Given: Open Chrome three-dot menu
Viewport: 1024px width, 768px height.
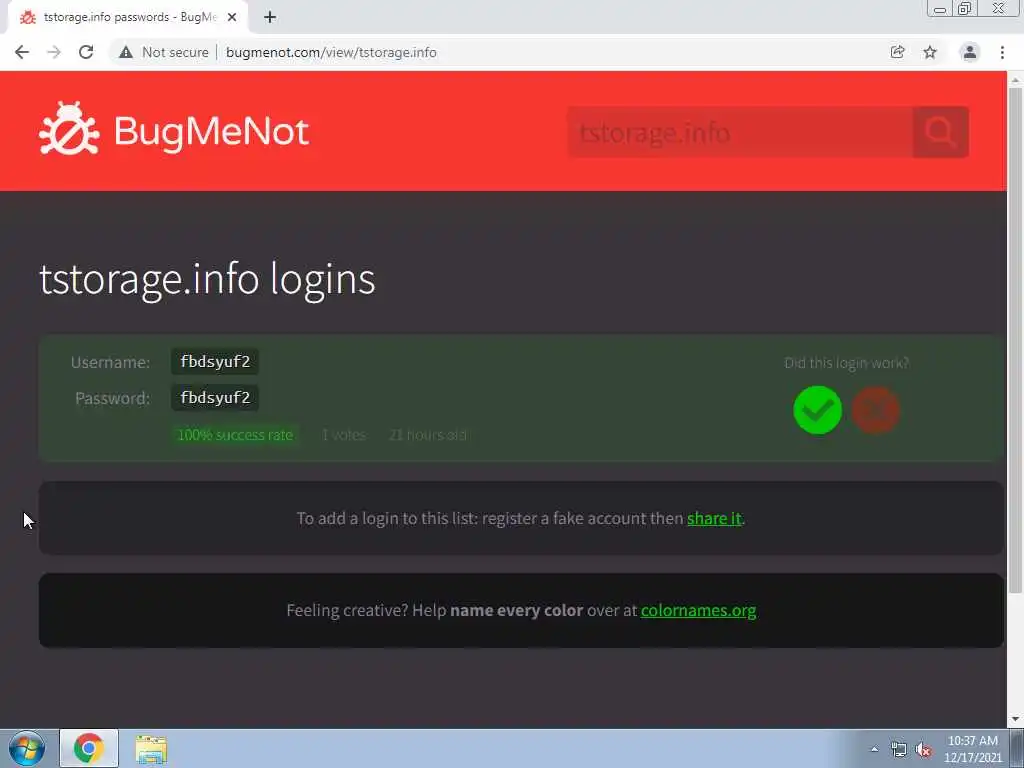Looking at the screenshot, I should 1002,52.
